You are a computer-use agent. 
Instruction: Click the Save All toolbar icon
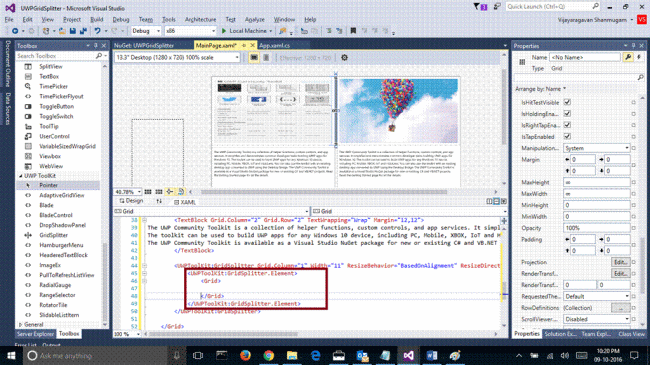tap(83, 31)
